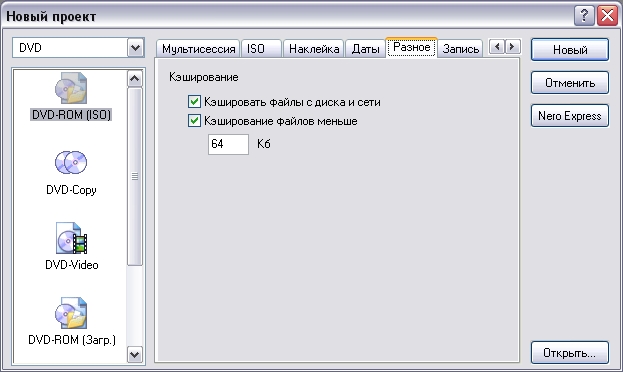Go to the Наклейка tab
This screenshot has height=372, width=623.
pyautogui.click(x=313, y=49)
